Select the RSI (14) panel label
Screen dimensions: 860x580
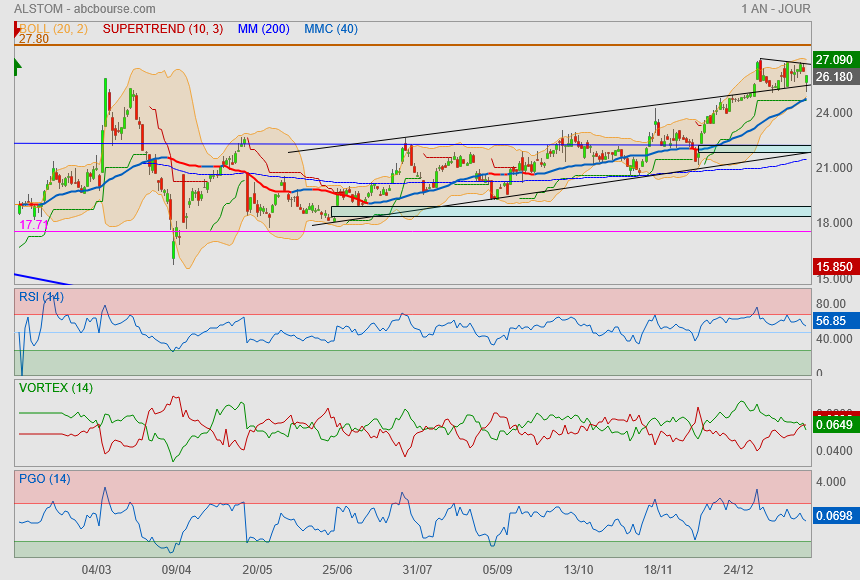(x=41, y=297)
